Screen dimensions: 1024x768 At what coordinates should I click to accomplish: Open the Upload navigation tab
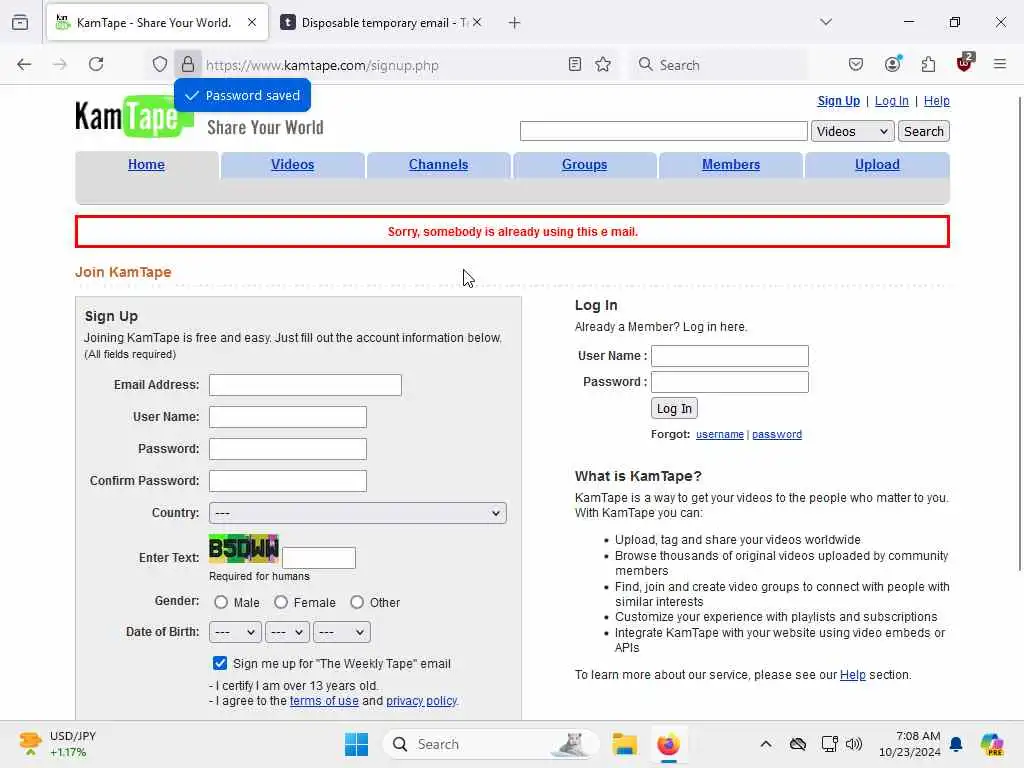click(x=877, y=165)
